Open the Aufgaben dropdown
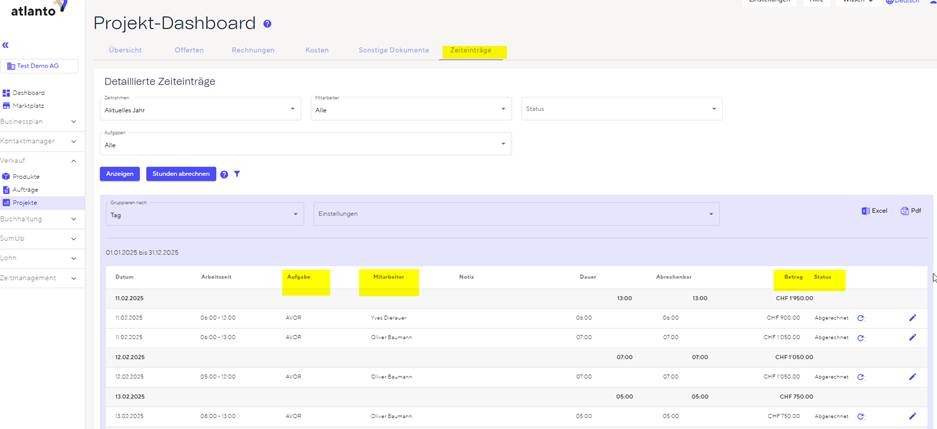 coord(305,144)
